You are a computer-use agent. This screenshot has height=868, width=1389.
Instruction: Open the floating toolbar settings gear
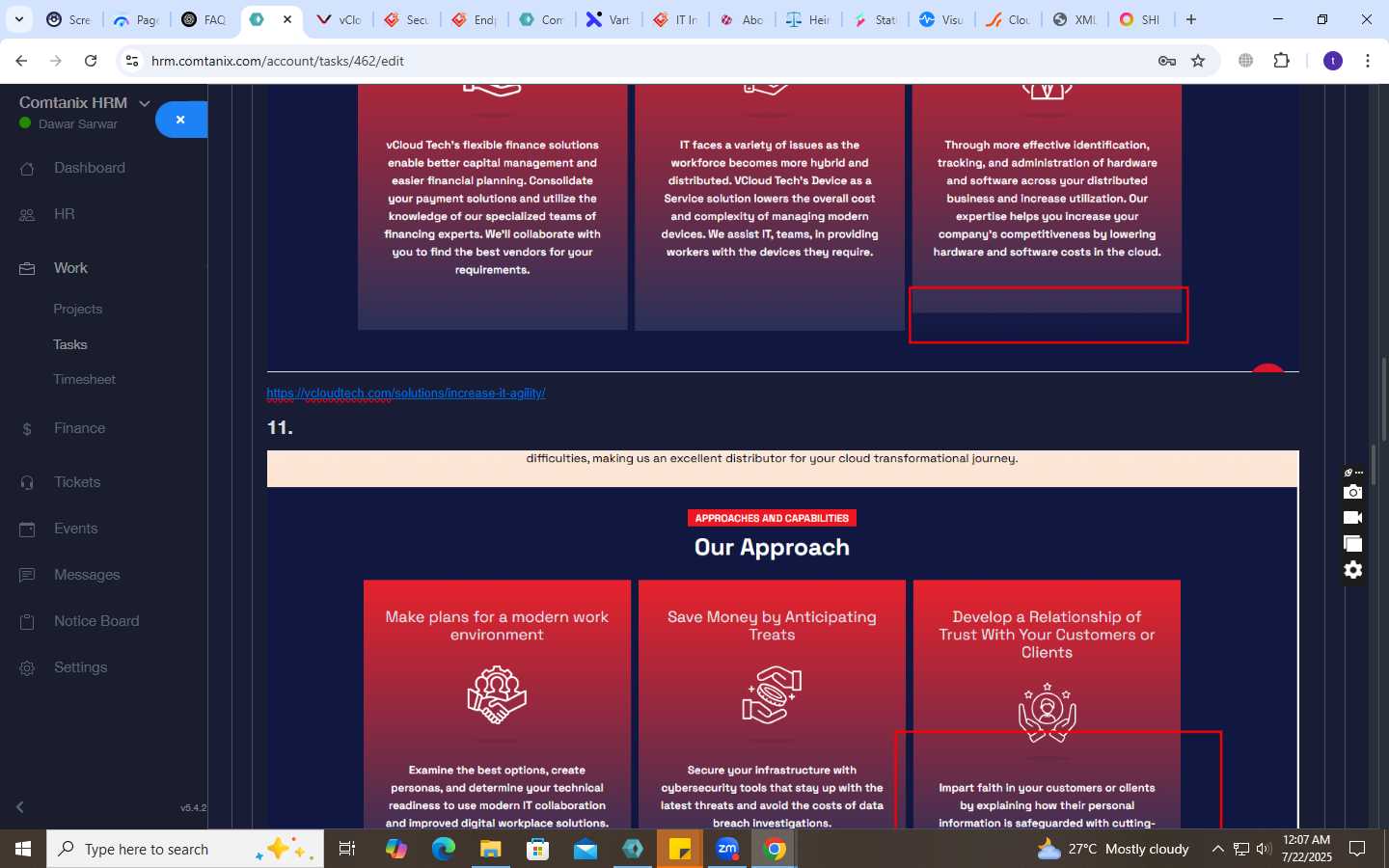pyautogui.click(x=1353, y=570)
